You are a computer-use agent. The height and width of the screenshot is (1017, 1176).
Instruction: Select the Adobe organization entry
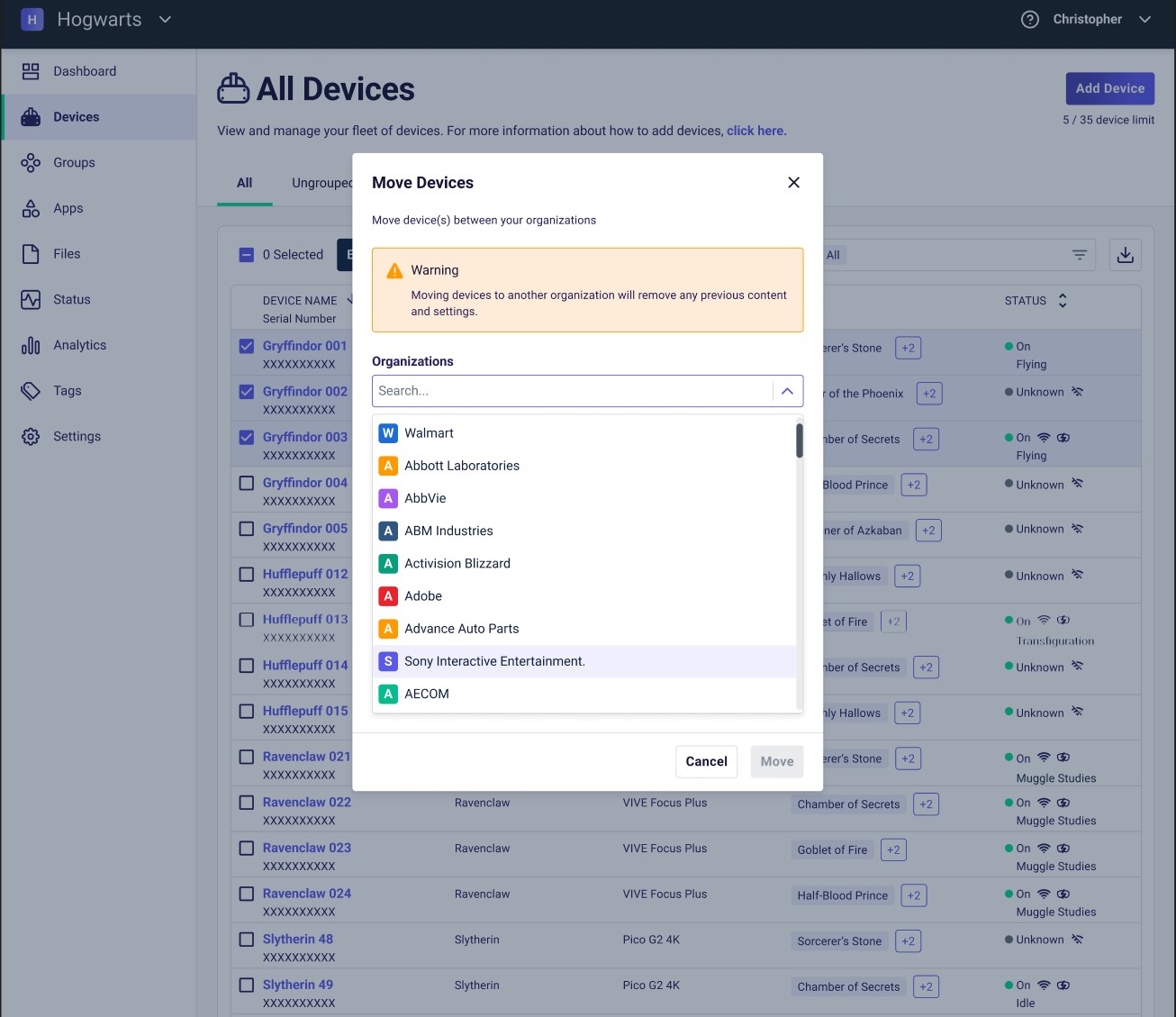click(x=584, y=596)
